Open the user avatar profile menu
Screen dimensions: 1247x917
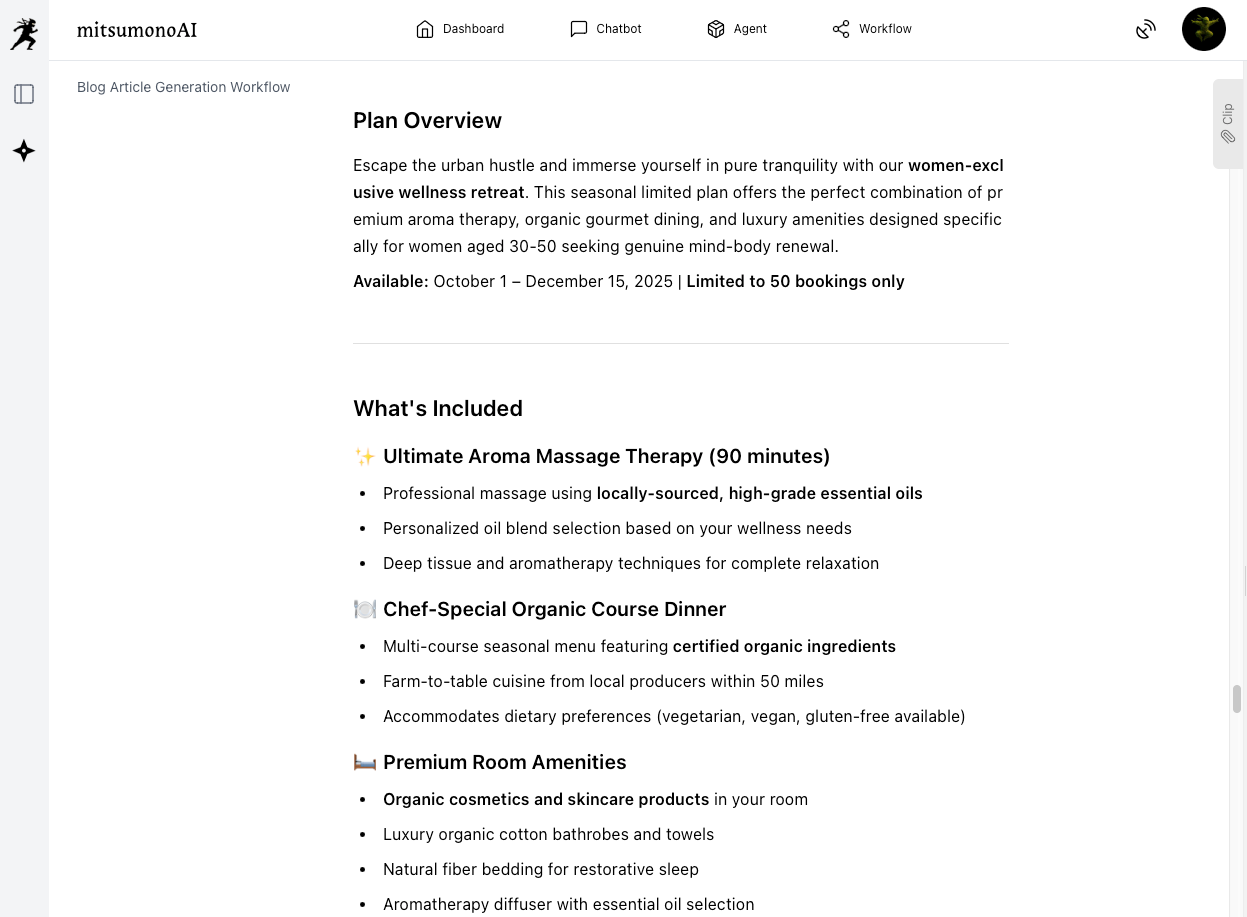click(1203, 30)
